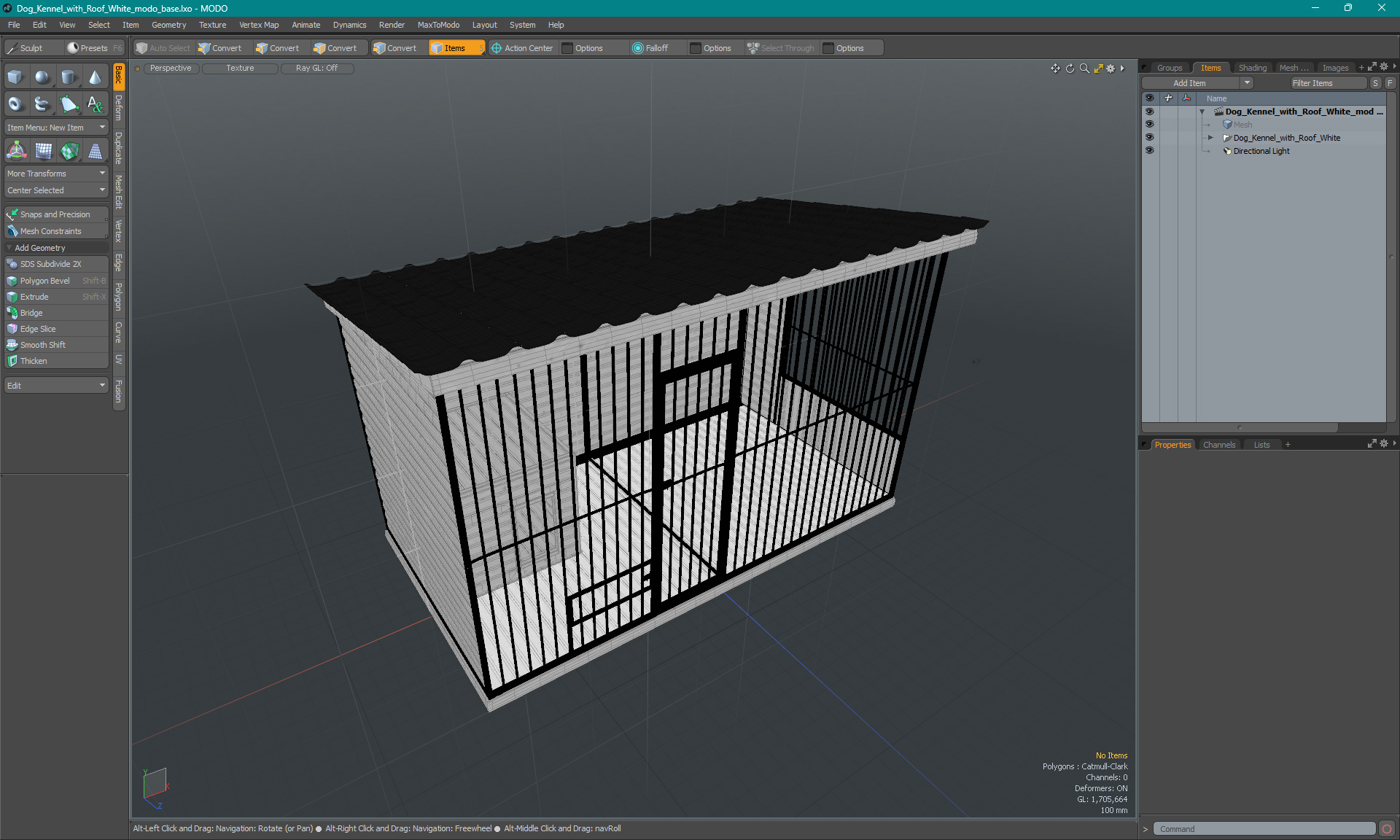
Task: Click the green checkered cube tool icon
Action: [69, 151]
